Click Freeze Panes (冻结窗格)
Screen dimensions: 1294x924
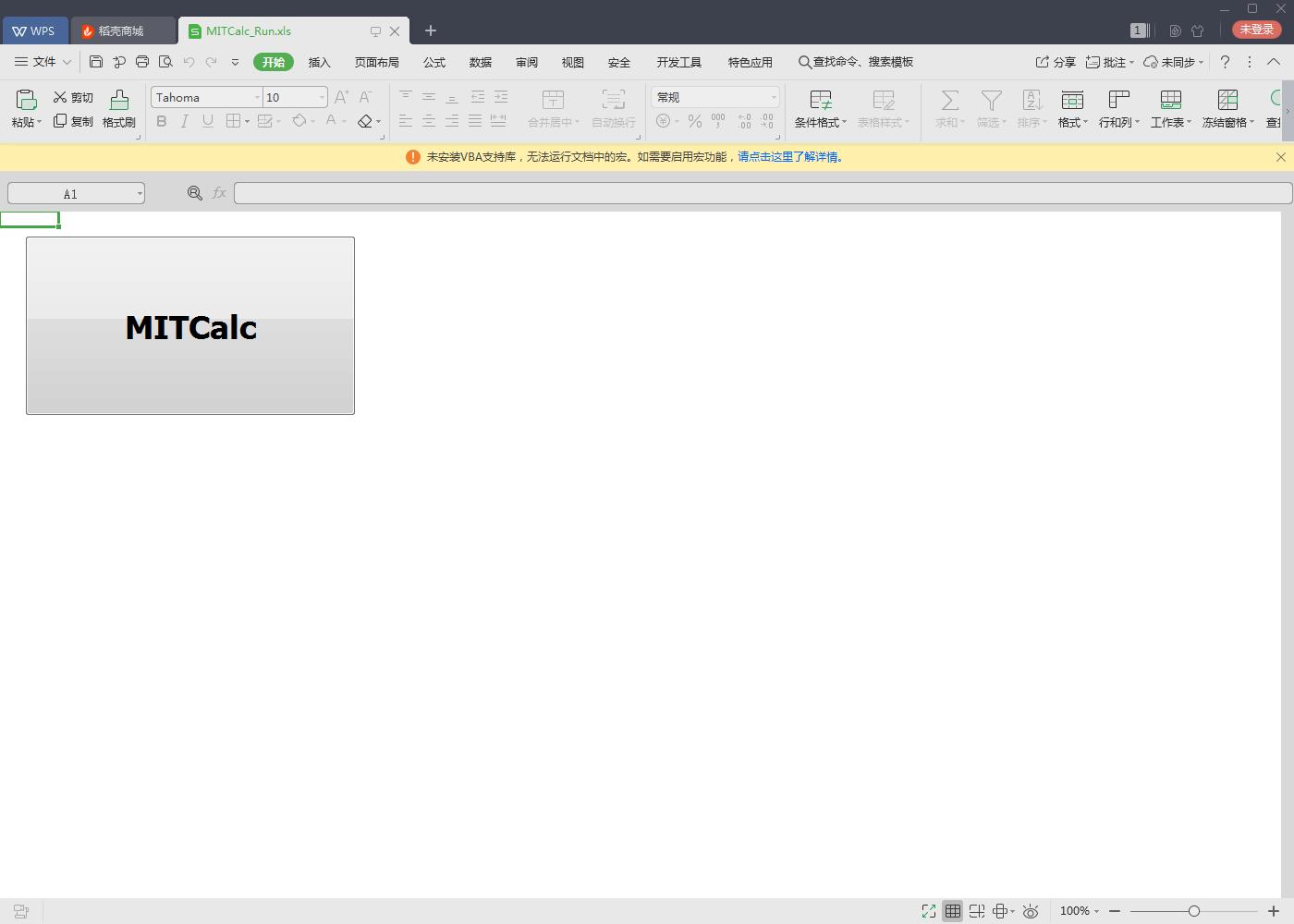tap(1228, 108)
